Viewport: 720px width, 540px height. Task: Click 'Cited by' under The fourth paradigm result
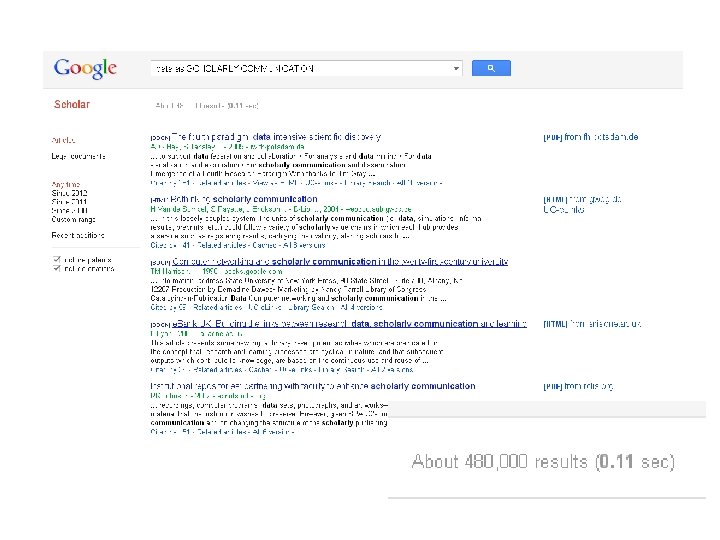coord(170,183)
